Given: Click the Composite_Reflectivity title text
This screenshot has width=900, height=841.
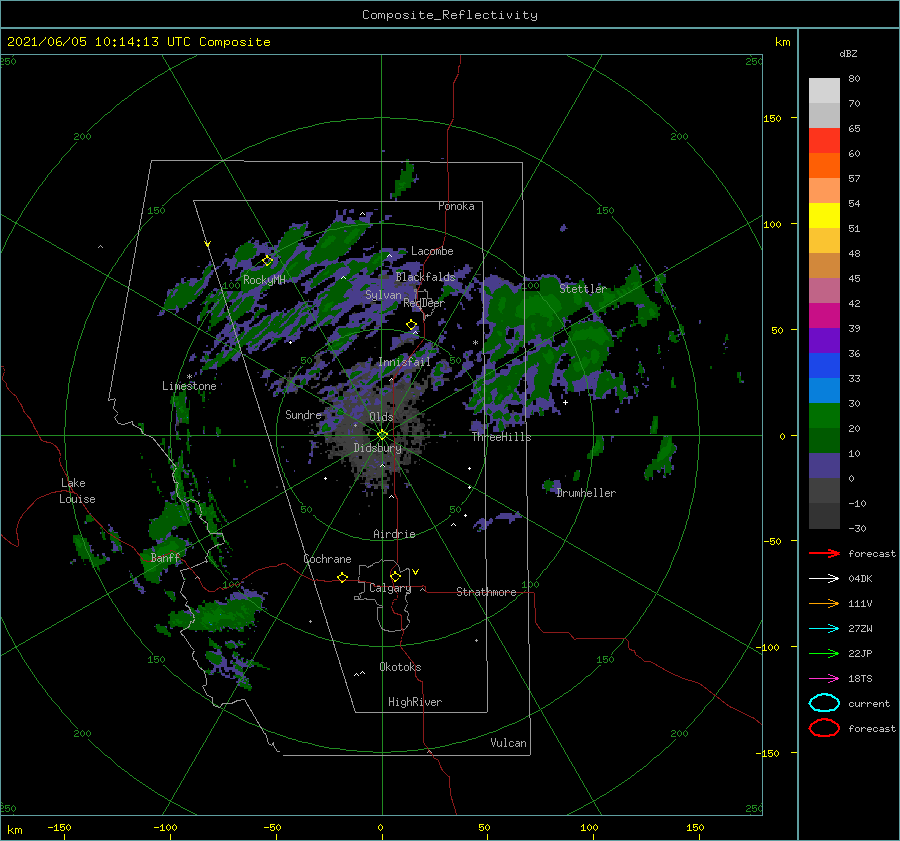Looking at the screenshot, I should pos(449,15).
